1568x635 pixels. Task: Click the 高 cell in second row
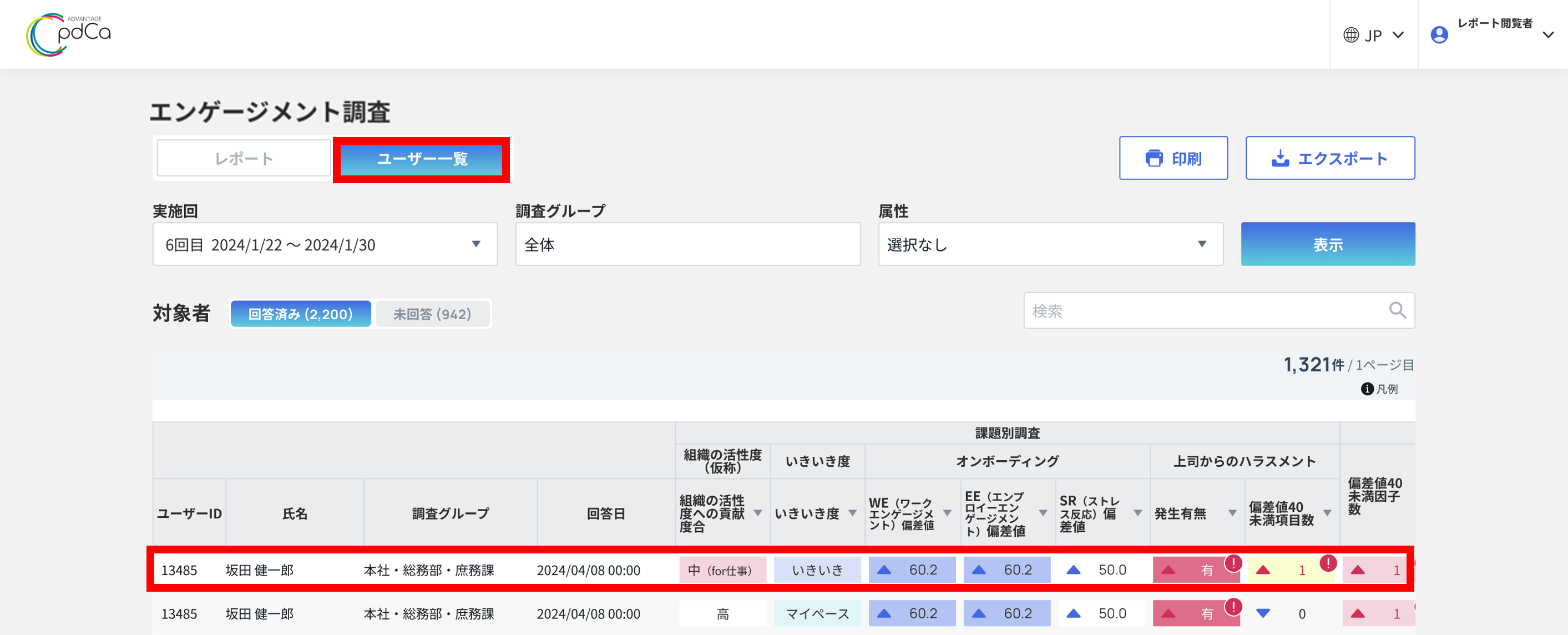point(722,613)
